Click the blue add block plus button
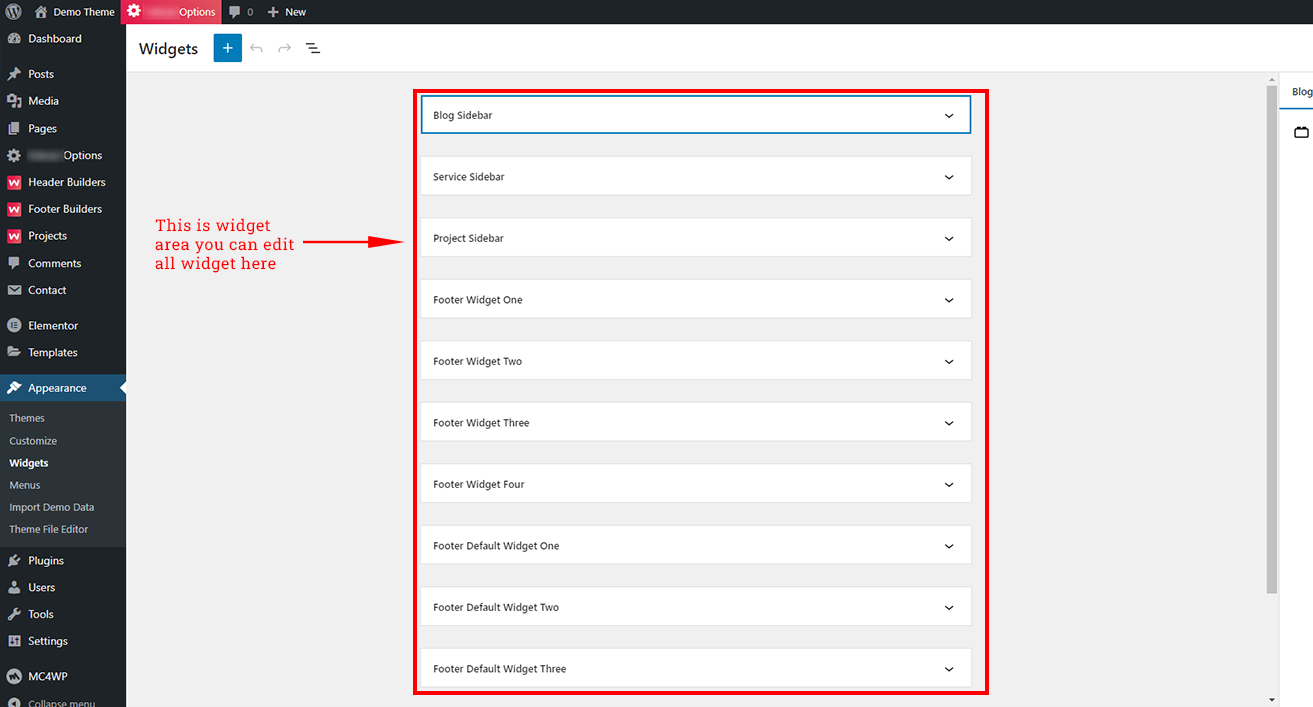This screenshot has height=707, width=1313. click(227, 48)
